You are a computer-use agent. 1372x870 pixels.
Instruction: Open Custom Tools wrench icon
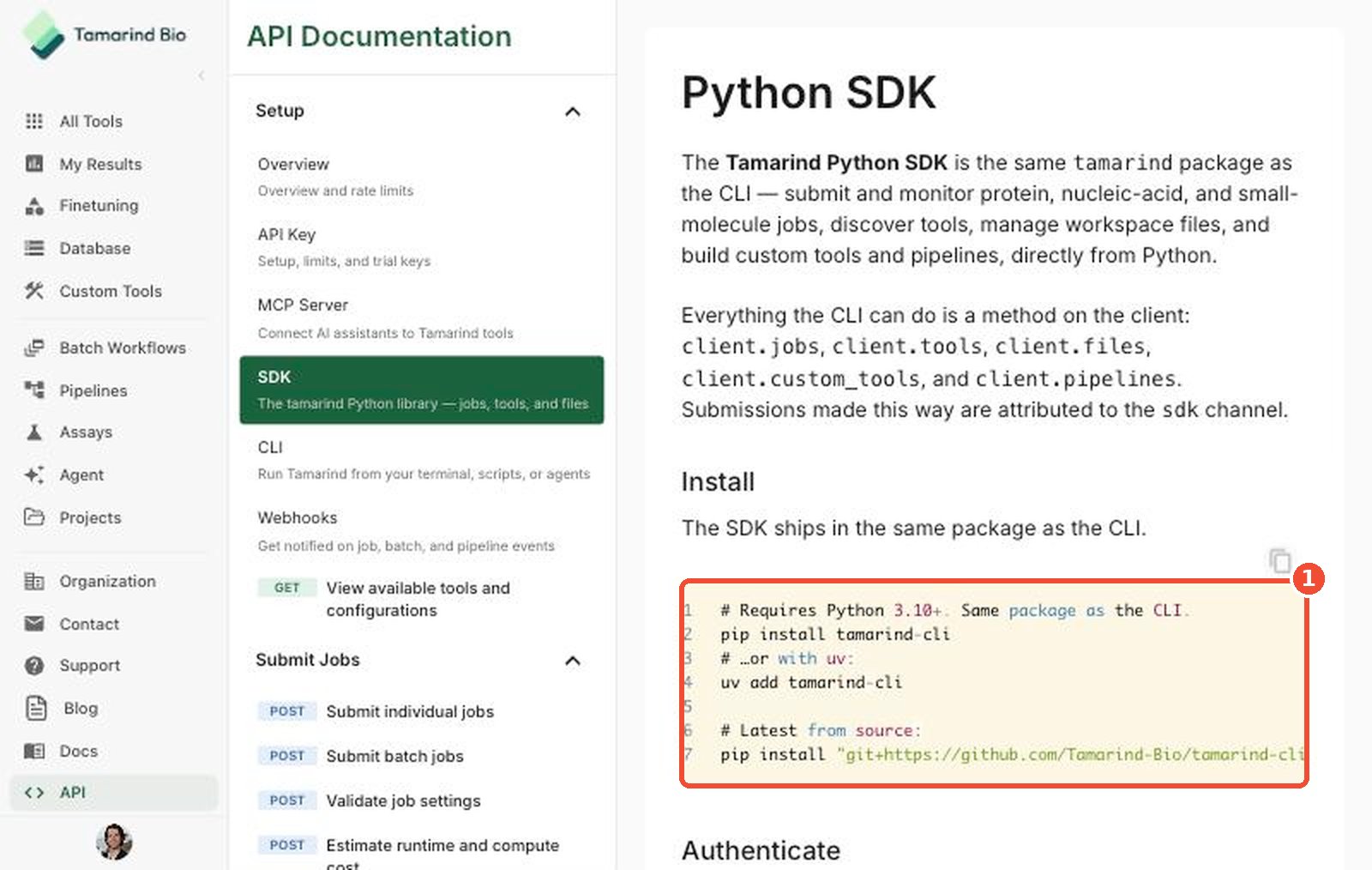(x=34, y=291)
